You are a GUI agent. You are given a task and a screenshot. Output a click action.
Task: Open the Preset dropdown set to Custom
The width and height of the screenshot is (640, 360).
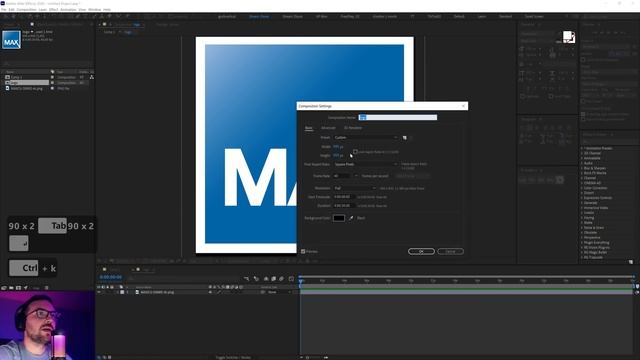click(366, 138)
